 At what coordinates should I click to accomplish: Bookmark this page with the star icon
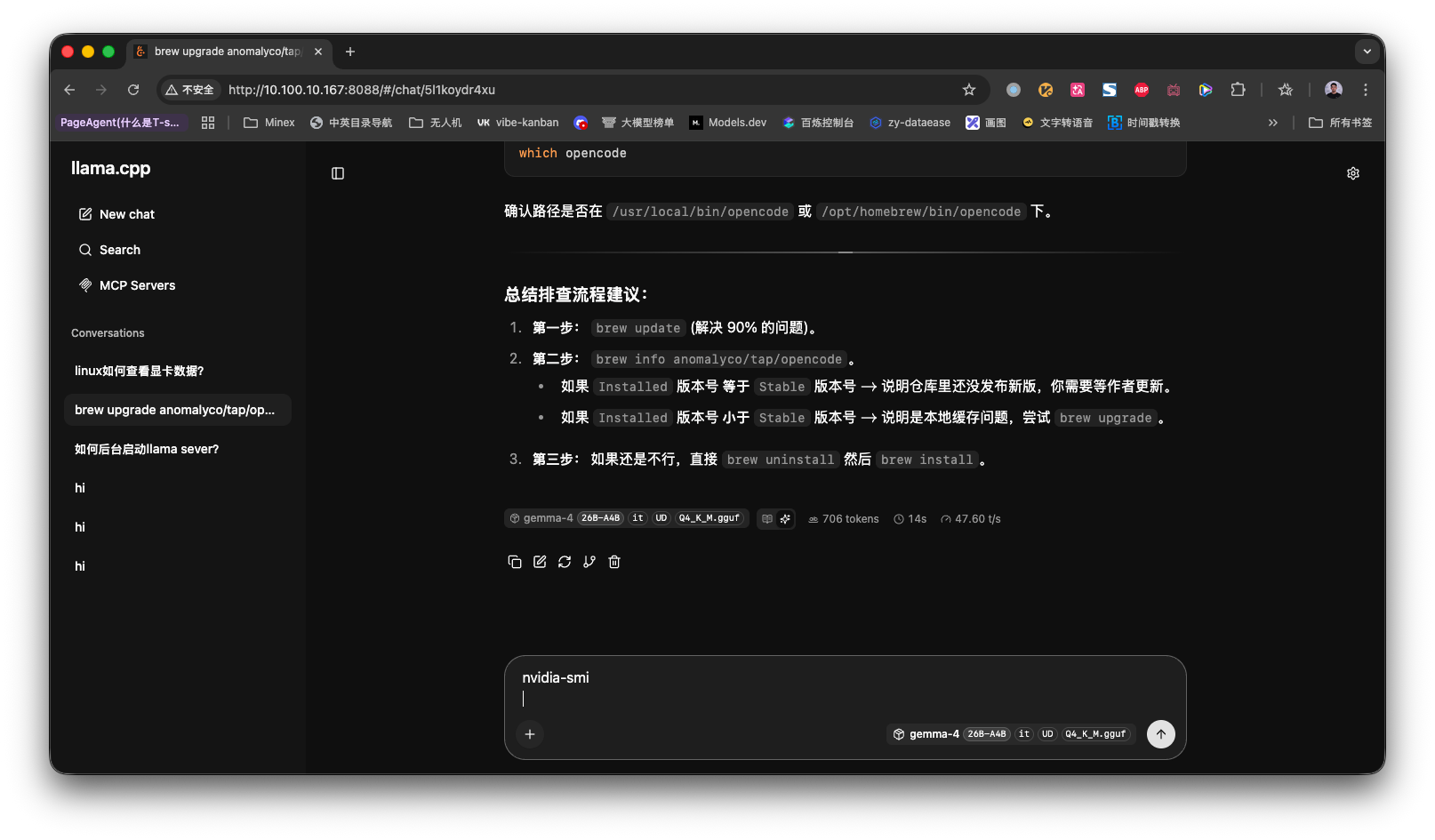pos(969,90)
